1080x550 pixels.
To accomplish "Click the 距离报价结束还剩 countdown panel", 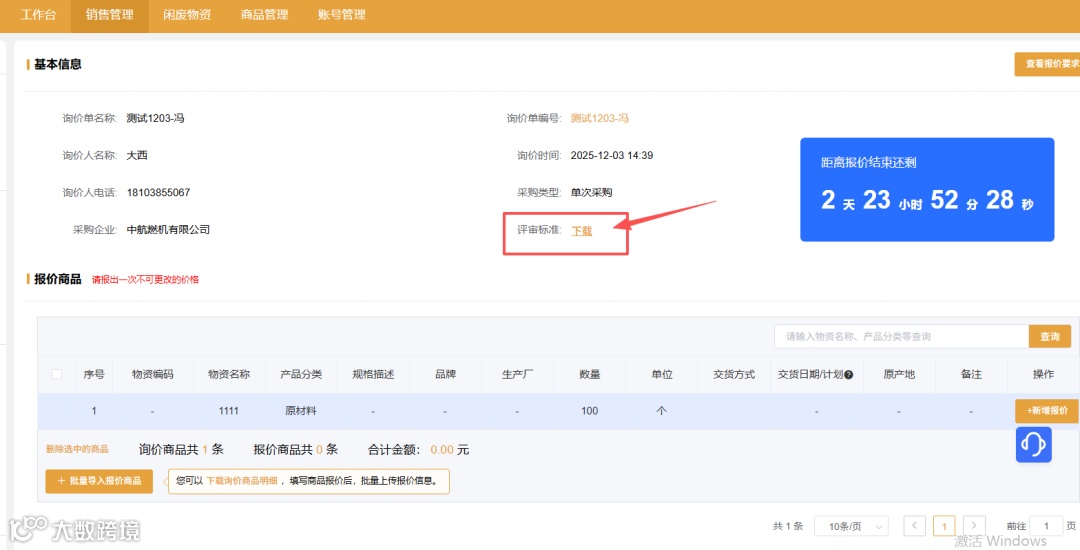I will tap(927, 189).
